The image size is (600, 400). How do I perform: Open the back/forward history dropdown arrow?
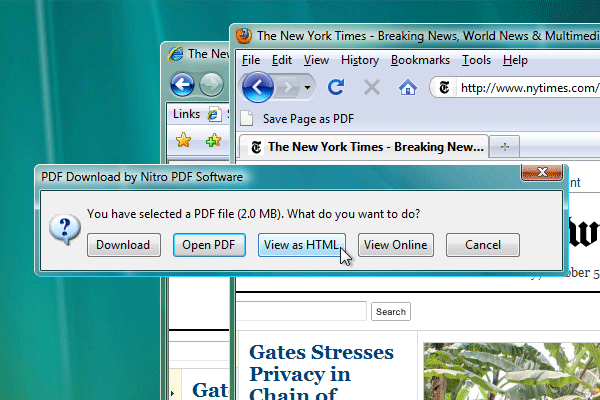308,88
